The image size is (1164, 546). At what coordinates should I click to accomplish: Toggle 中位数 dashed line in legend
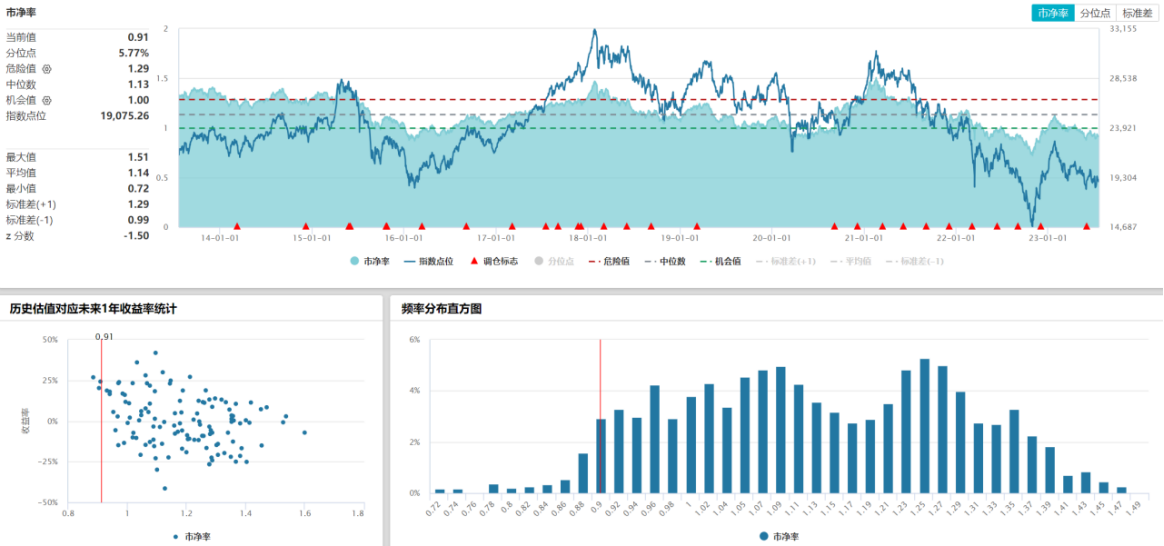pos(665,261)
